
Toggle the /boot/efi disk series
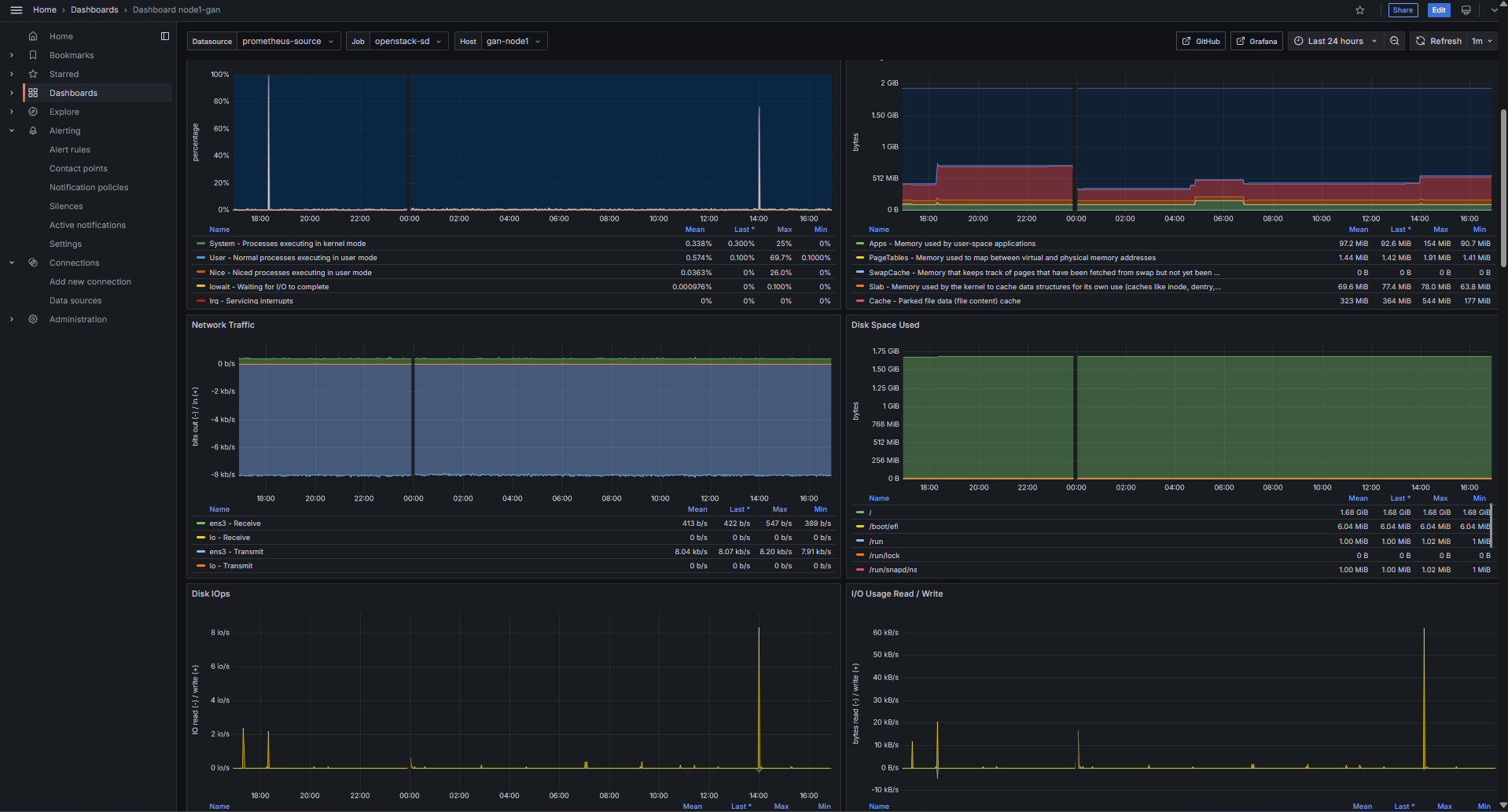(x=883, y=527)
